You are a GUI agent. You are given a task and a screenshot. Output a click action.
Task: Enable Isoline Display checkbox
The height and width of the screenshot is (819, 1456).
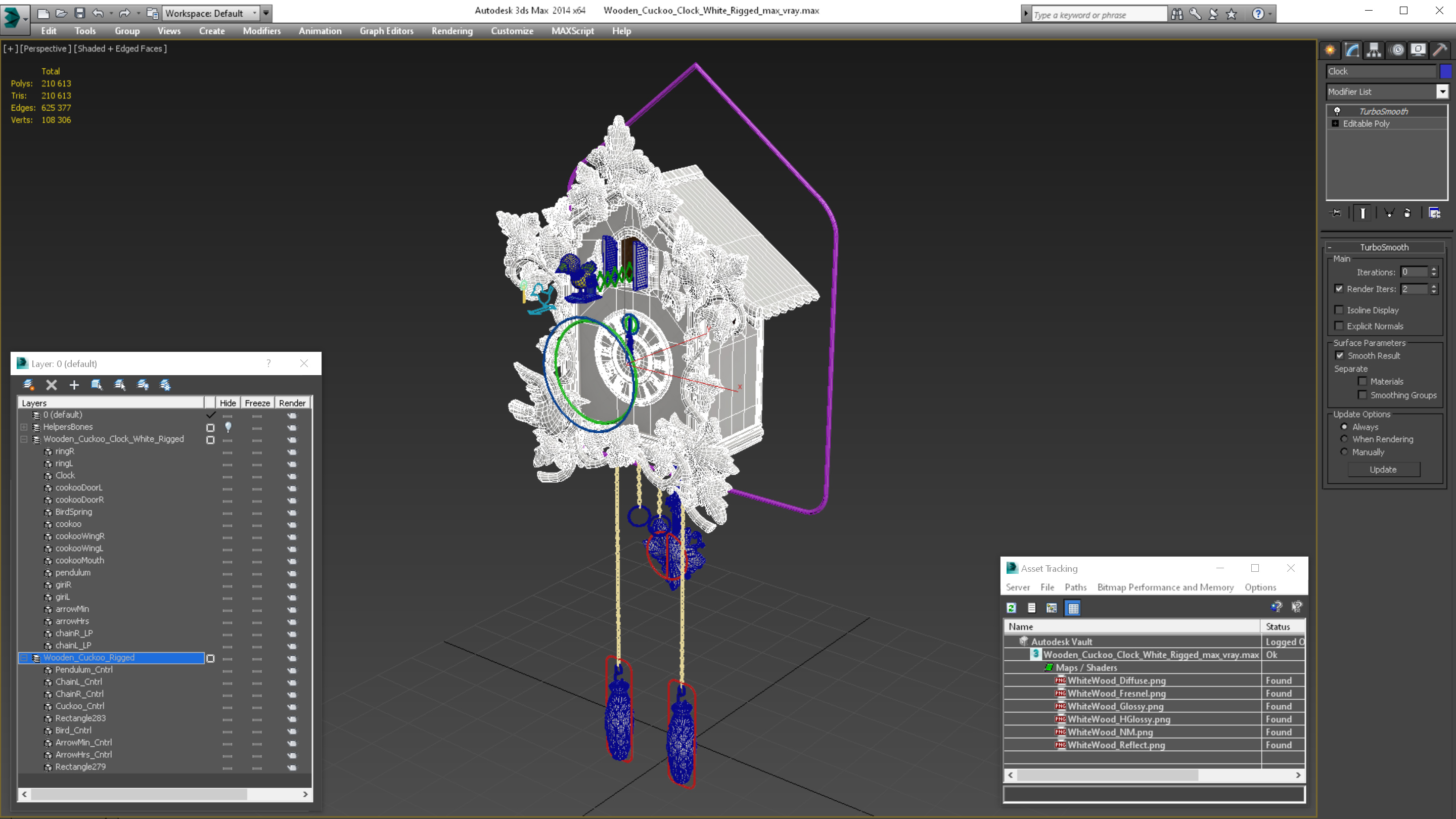pos(1338,310)
